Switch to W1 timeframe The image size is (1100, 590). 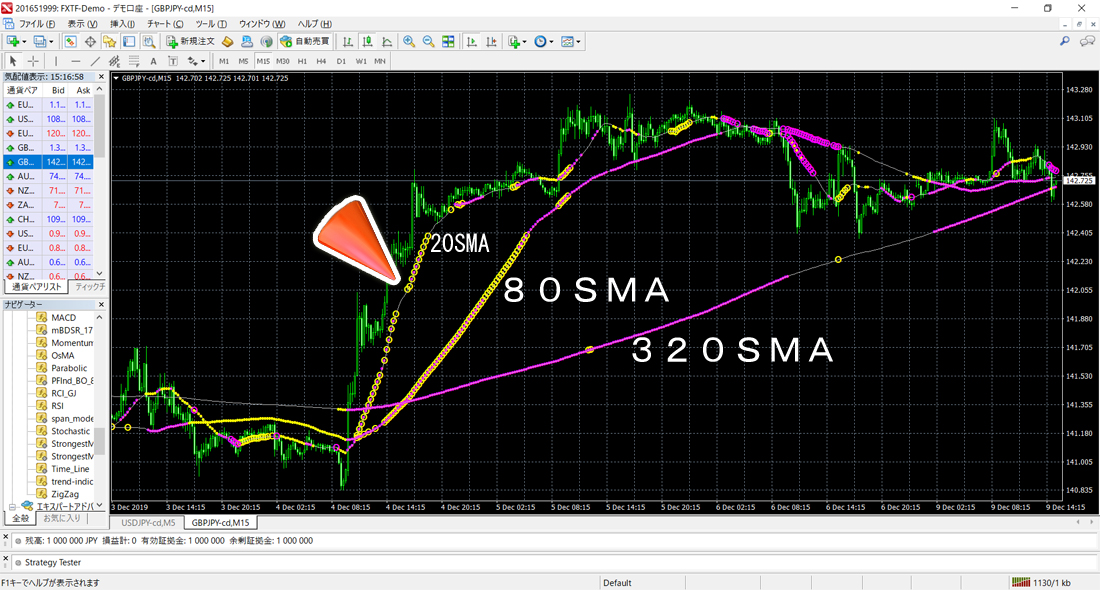click(x=361, y=61)
